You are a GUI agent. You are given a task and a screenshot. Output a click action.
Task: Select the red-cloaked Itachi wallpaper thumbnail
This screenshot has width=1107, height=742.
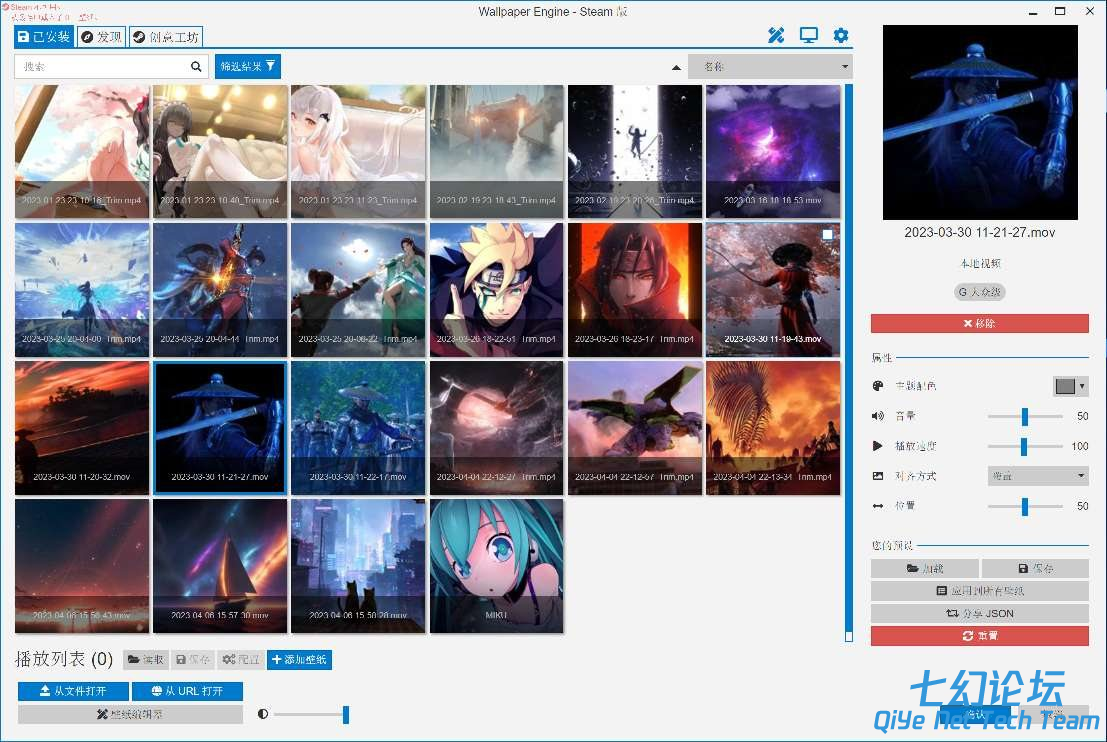click(x=635, y=289)
